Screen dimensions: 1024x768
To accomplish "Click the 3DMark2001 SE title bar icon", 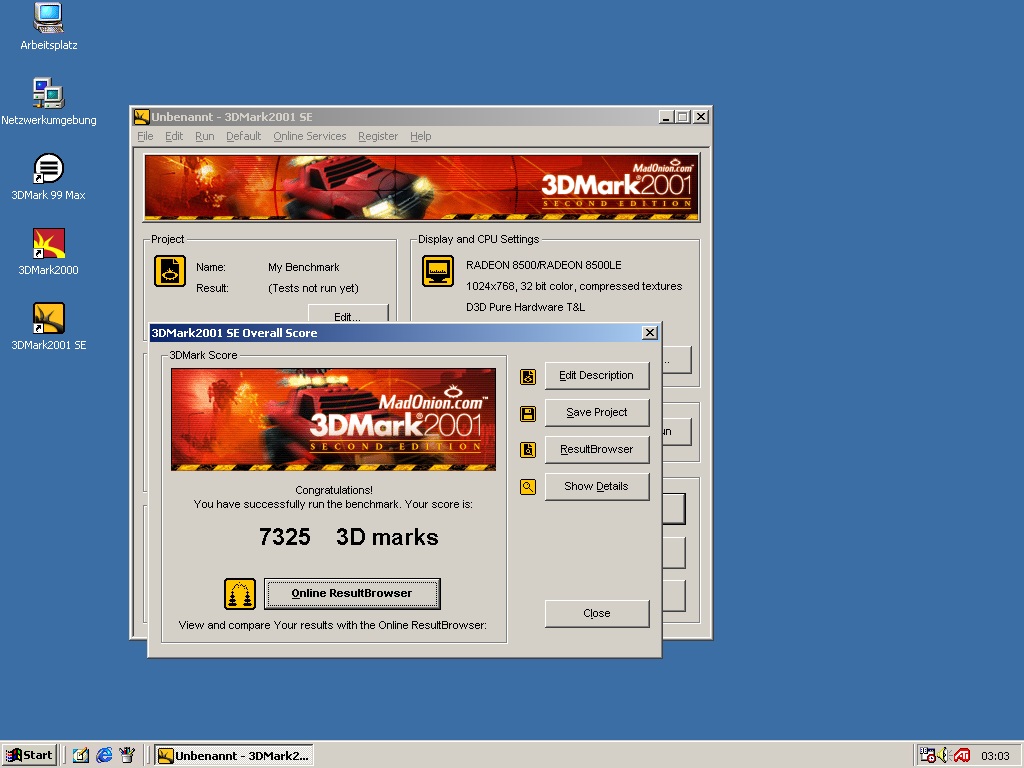I will (x=142, y=117).
